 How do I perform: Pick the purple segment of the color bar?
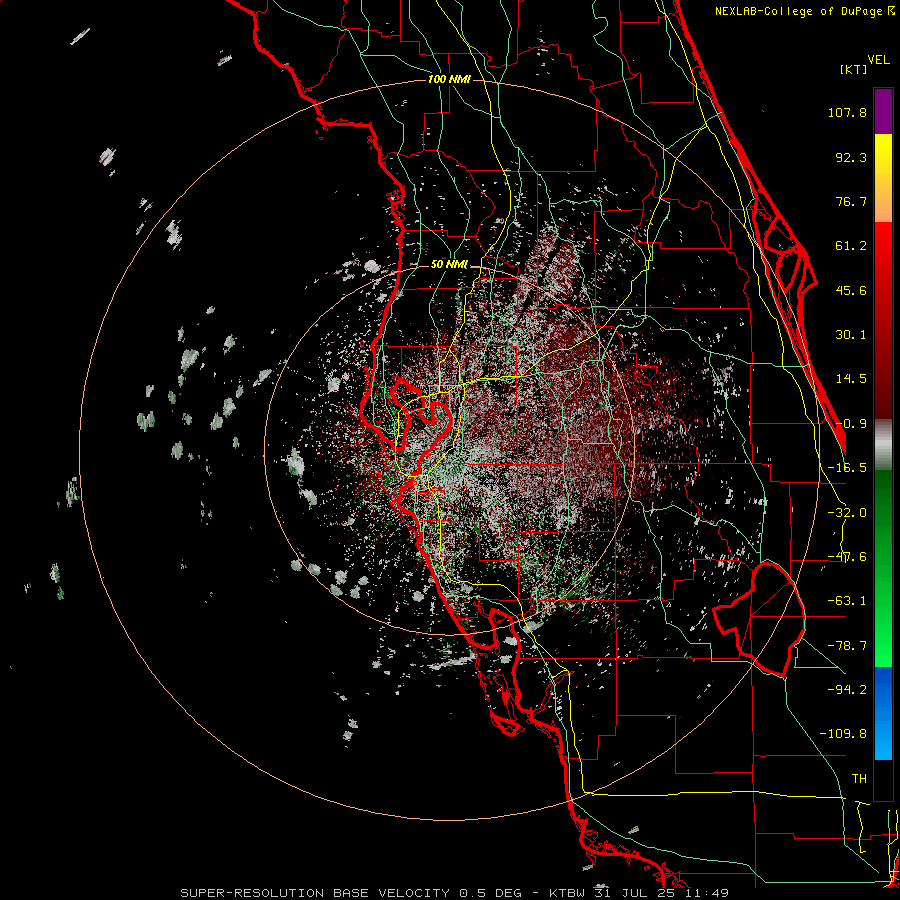(x=883, y=111)
